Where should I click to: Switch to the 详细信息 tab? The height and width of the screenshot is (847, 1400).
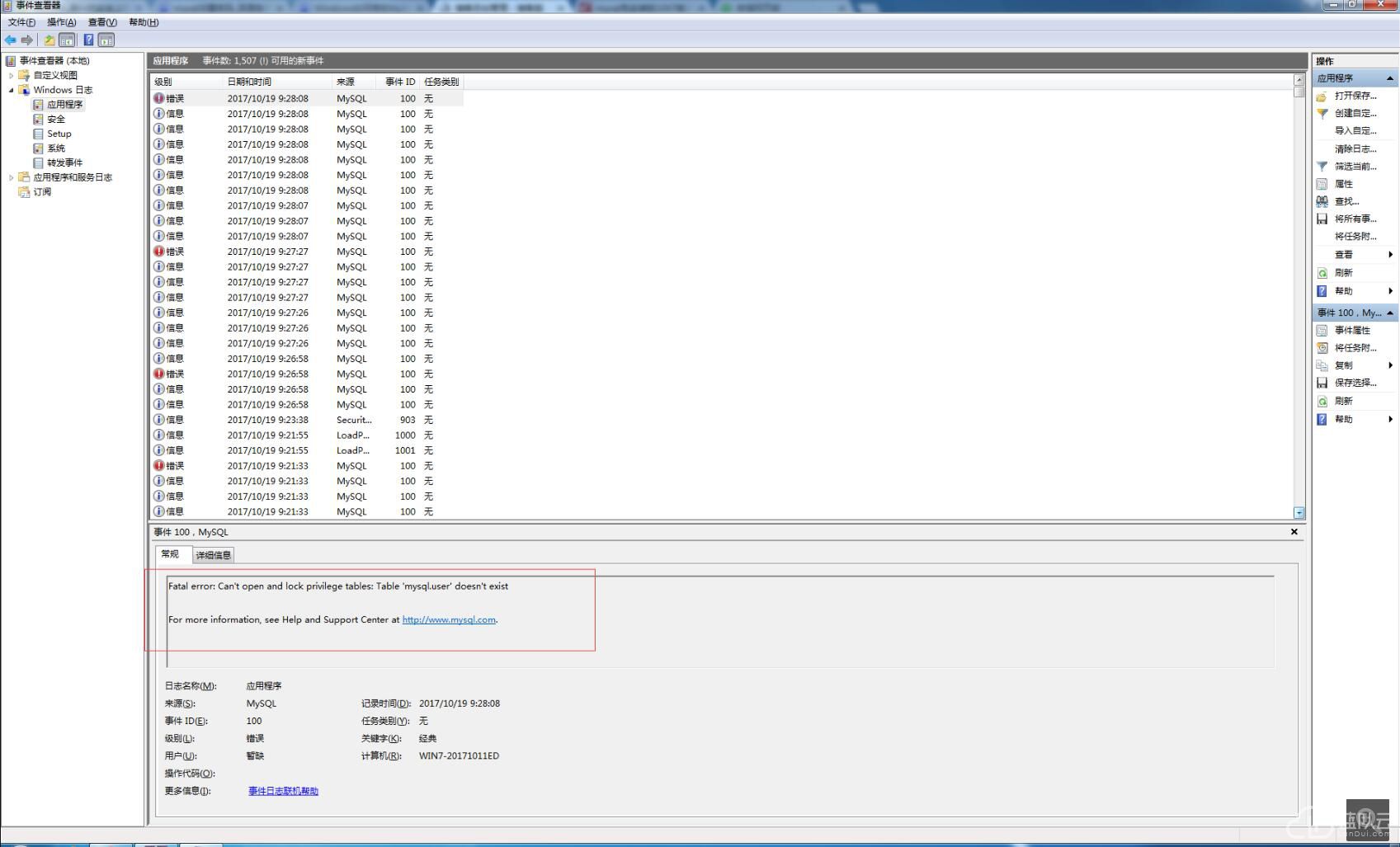click(x=213, y=555)
